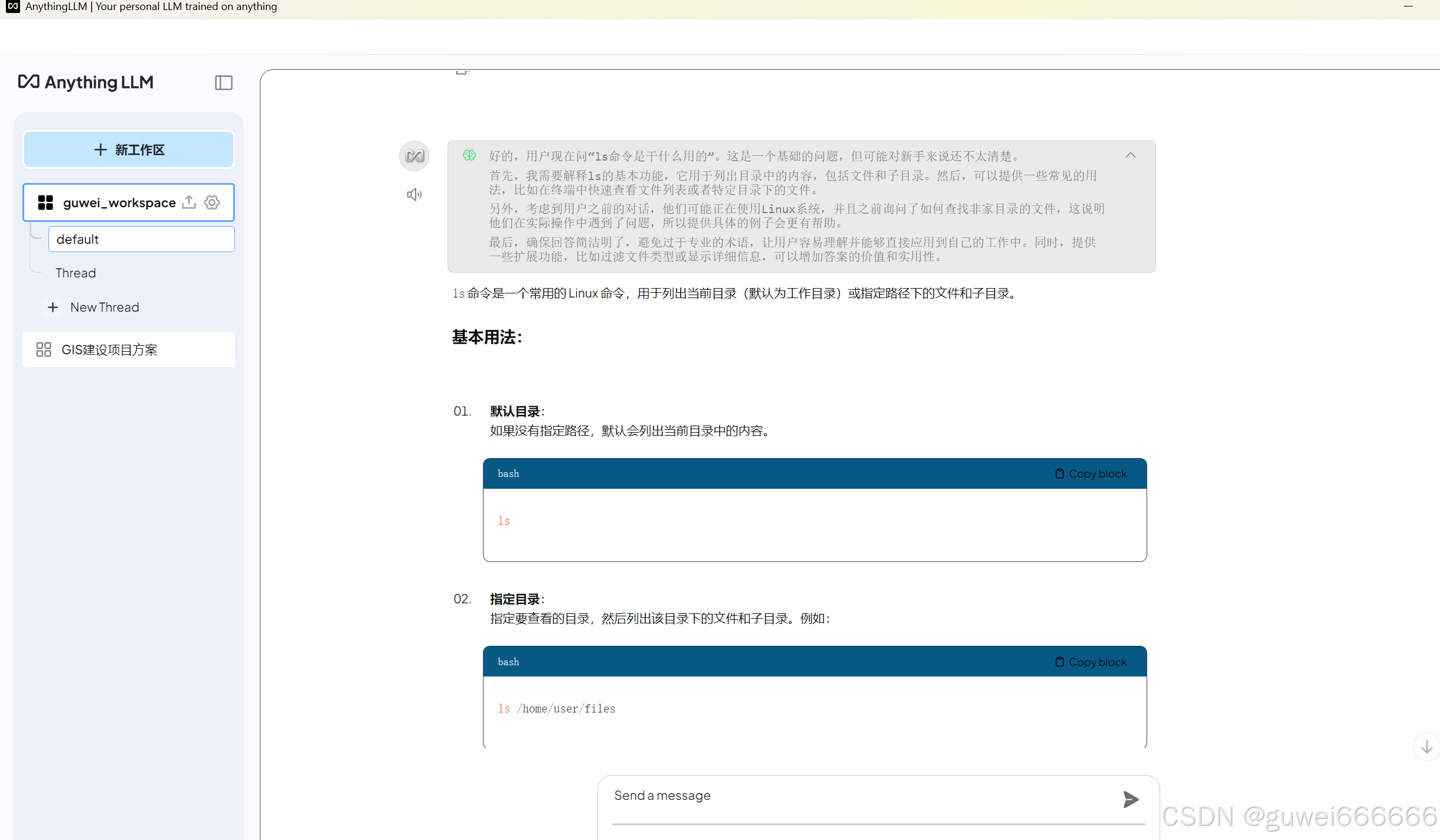Click the plus icon beside New Thread
The height and width of the screenshot is (840, 1440).
[53, 307]
